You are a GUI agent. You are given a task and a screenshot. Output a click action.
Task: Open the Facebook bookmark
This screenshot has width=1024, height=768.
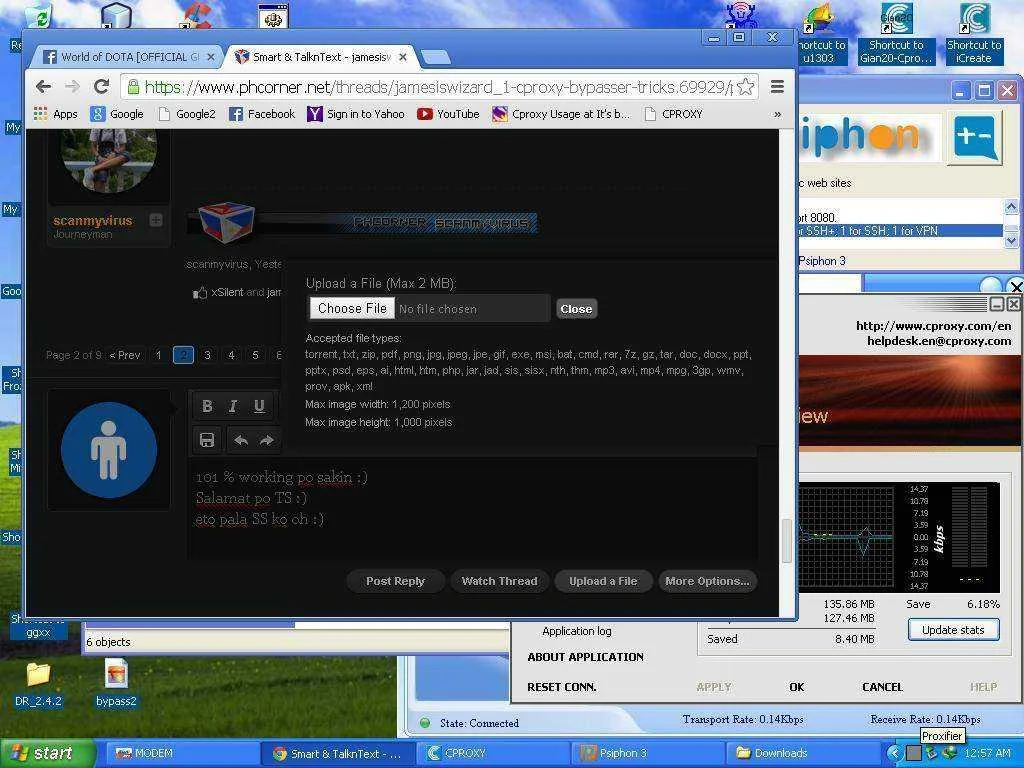[262, 114]
